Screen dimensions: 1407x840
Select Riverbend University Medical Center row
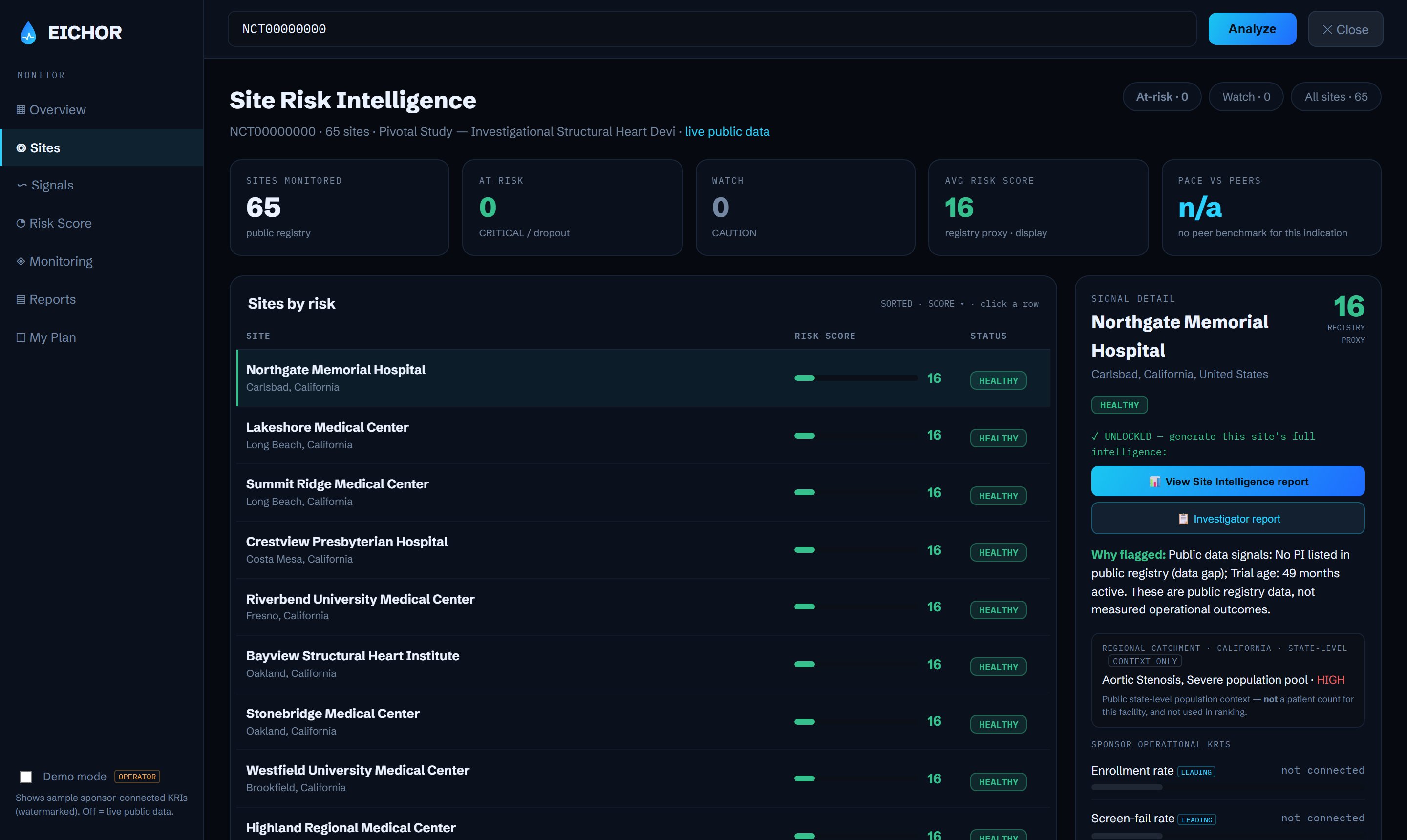(643, 607)
